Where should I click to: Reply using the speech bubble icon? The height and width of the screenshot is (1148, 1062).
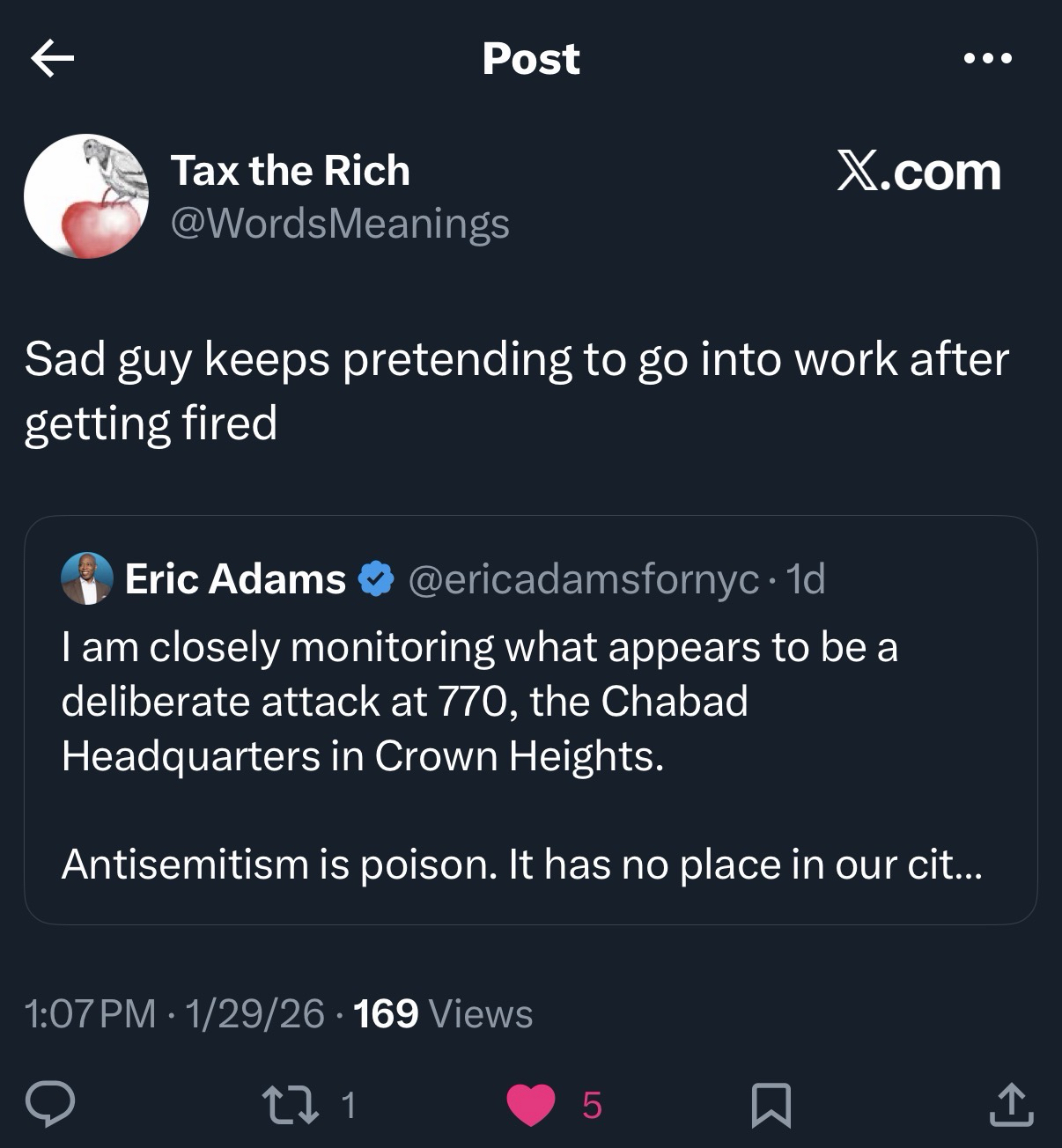[50, 1104]
